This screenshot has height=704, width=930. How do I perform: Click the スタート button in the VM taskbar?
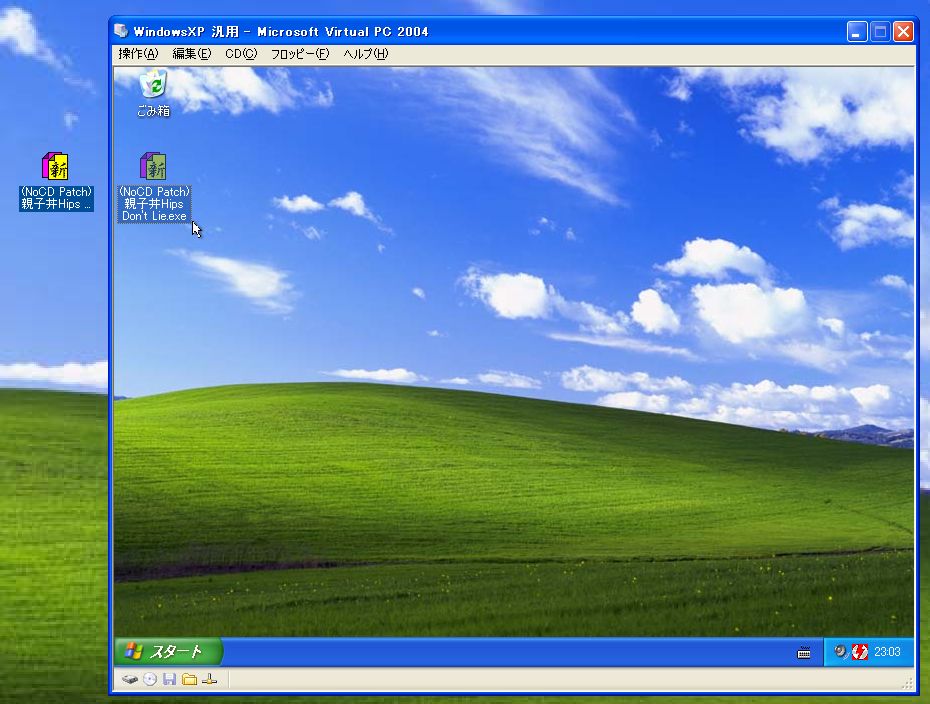[x=168, y=652]
